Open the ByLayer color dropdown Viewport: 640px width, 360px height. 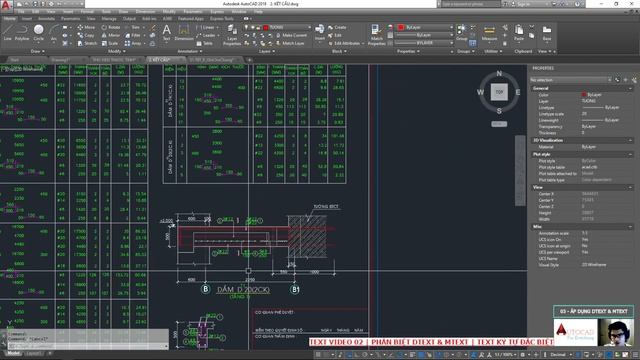pos(425,27)
